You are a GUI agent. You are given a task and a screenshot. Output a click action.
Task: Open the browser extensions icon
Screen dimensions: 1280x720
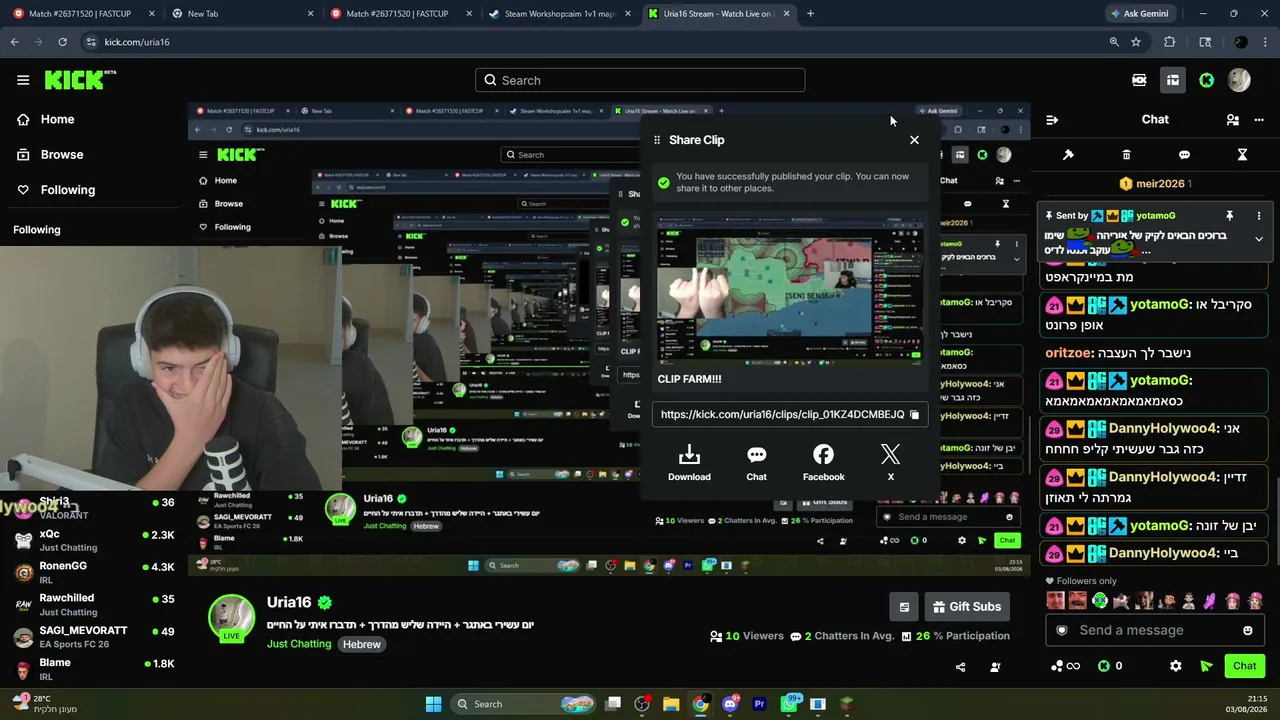[x=1170, y=42]
